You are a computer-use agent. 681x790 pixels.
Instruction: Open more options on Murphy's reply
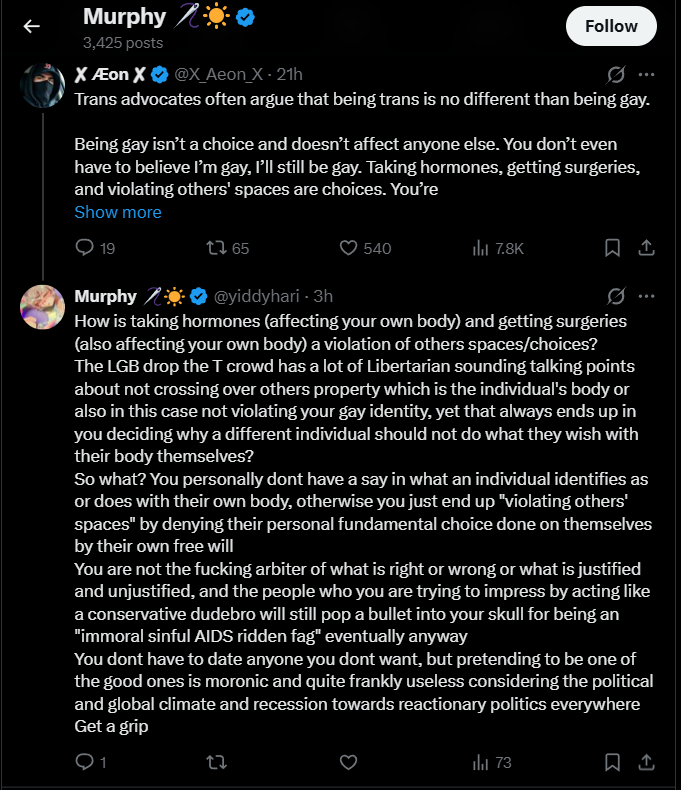click(646, 296)
